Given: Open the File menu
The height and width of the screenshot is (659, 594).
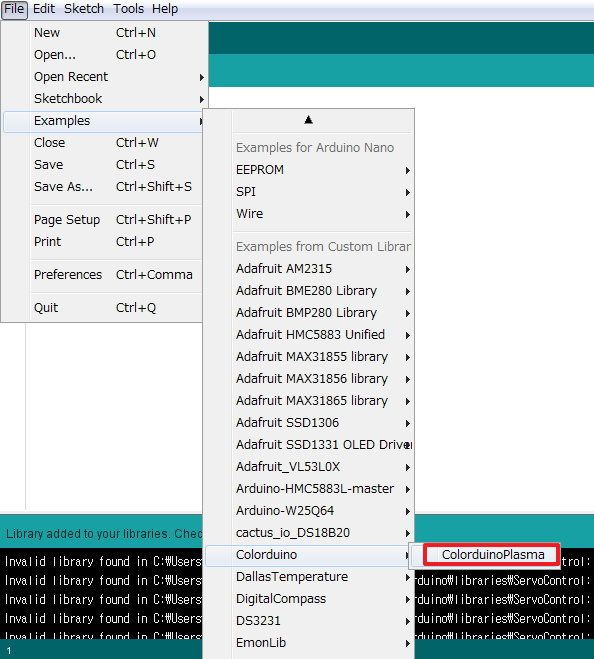Looking at the screenshot, I should (14, 9).
